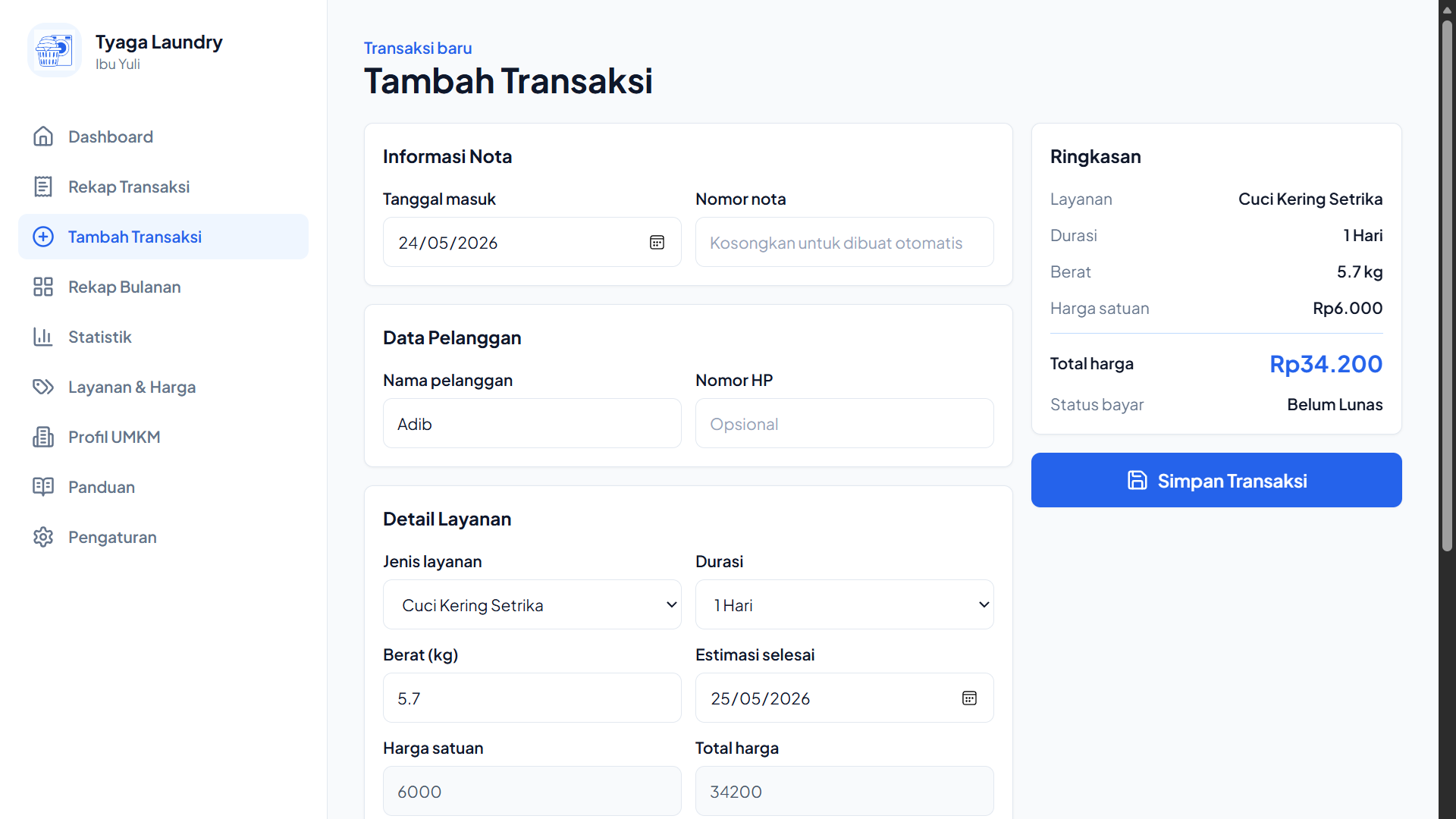Click the Dashboard home icon
The height and width of the screenshot is (819, 1456).
tap(43, 136)
